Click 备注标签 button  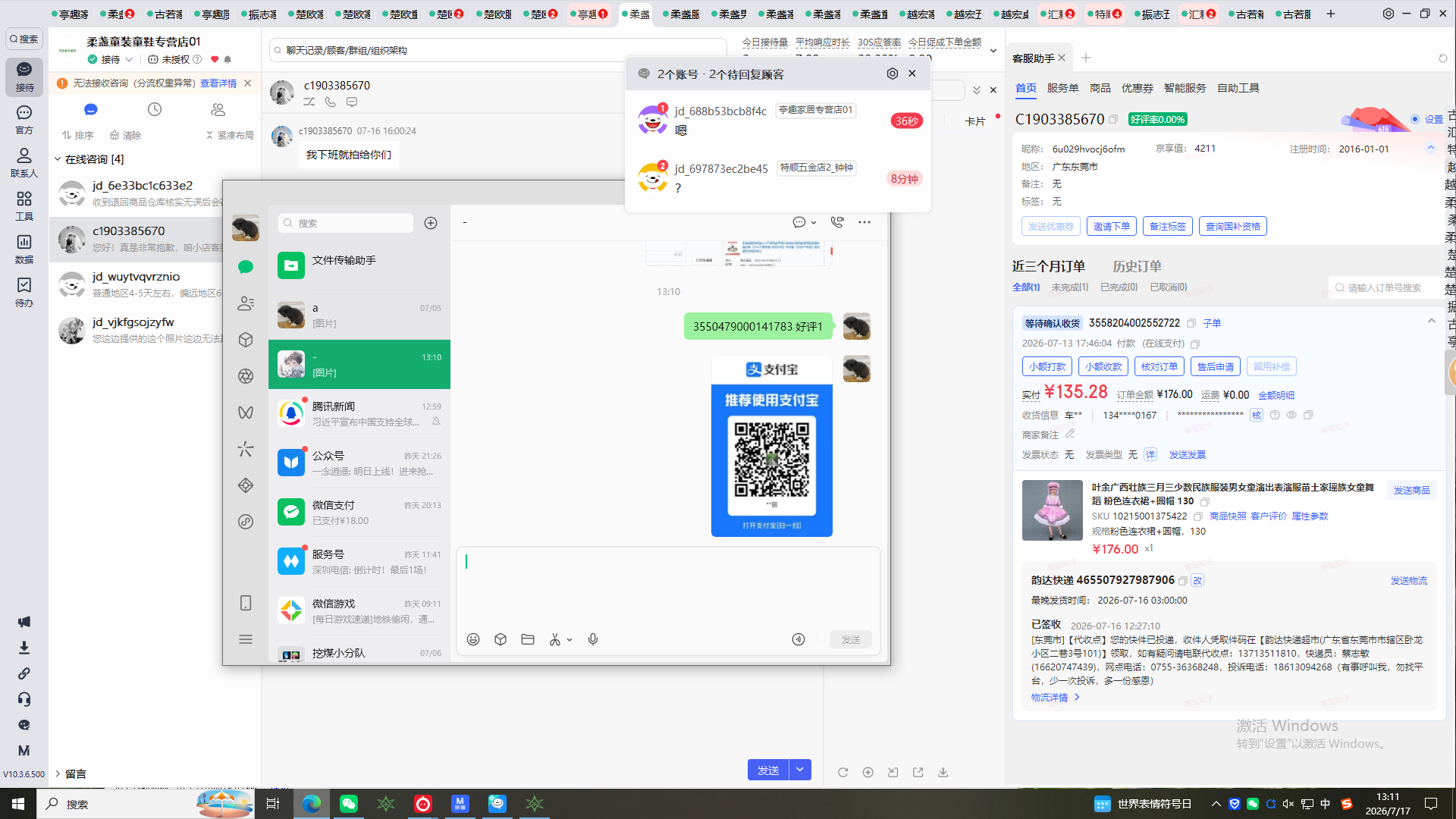(x=1168, y=226)
